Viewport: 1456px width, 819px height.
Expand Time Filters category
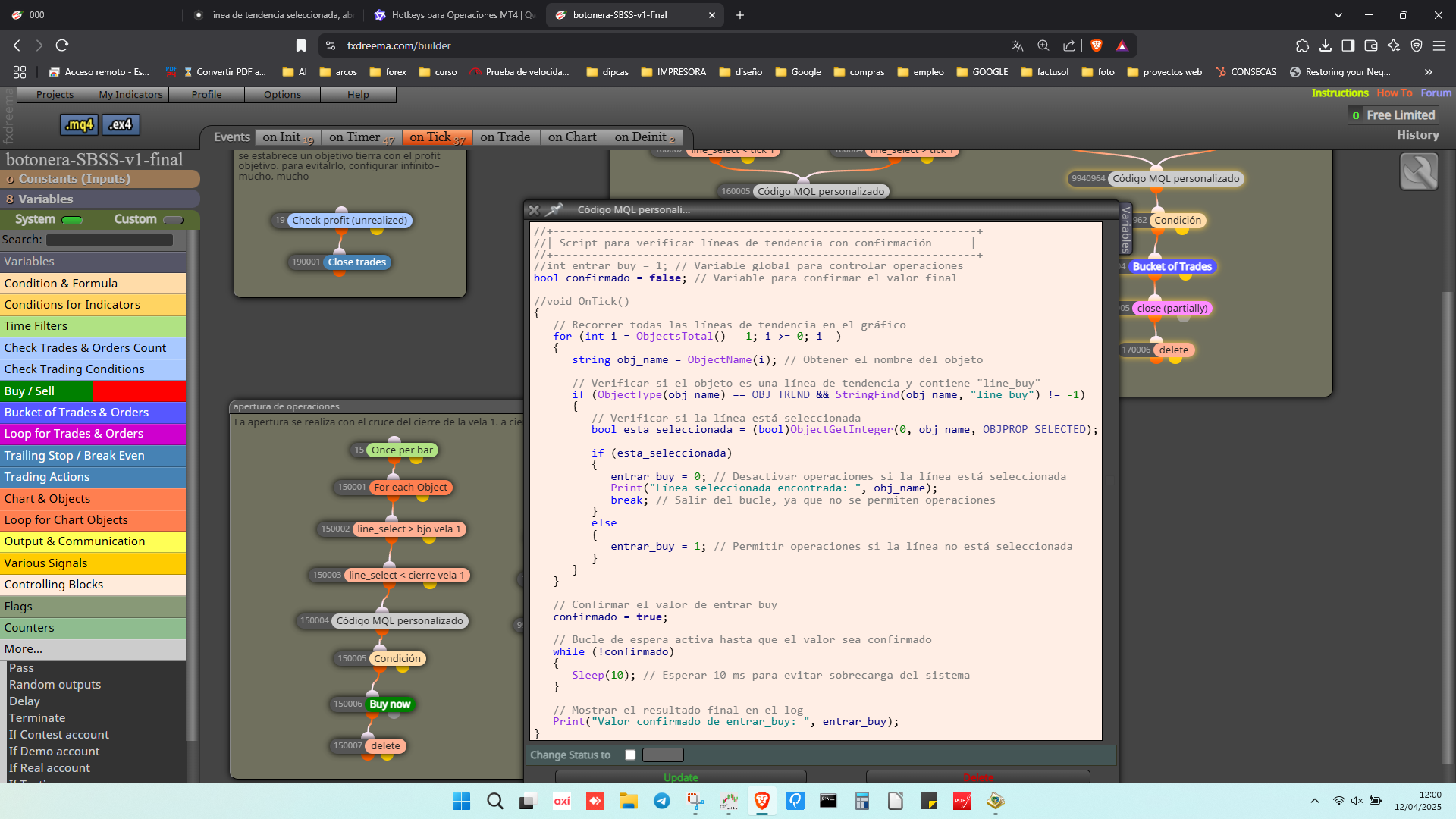tap(93, 326)
